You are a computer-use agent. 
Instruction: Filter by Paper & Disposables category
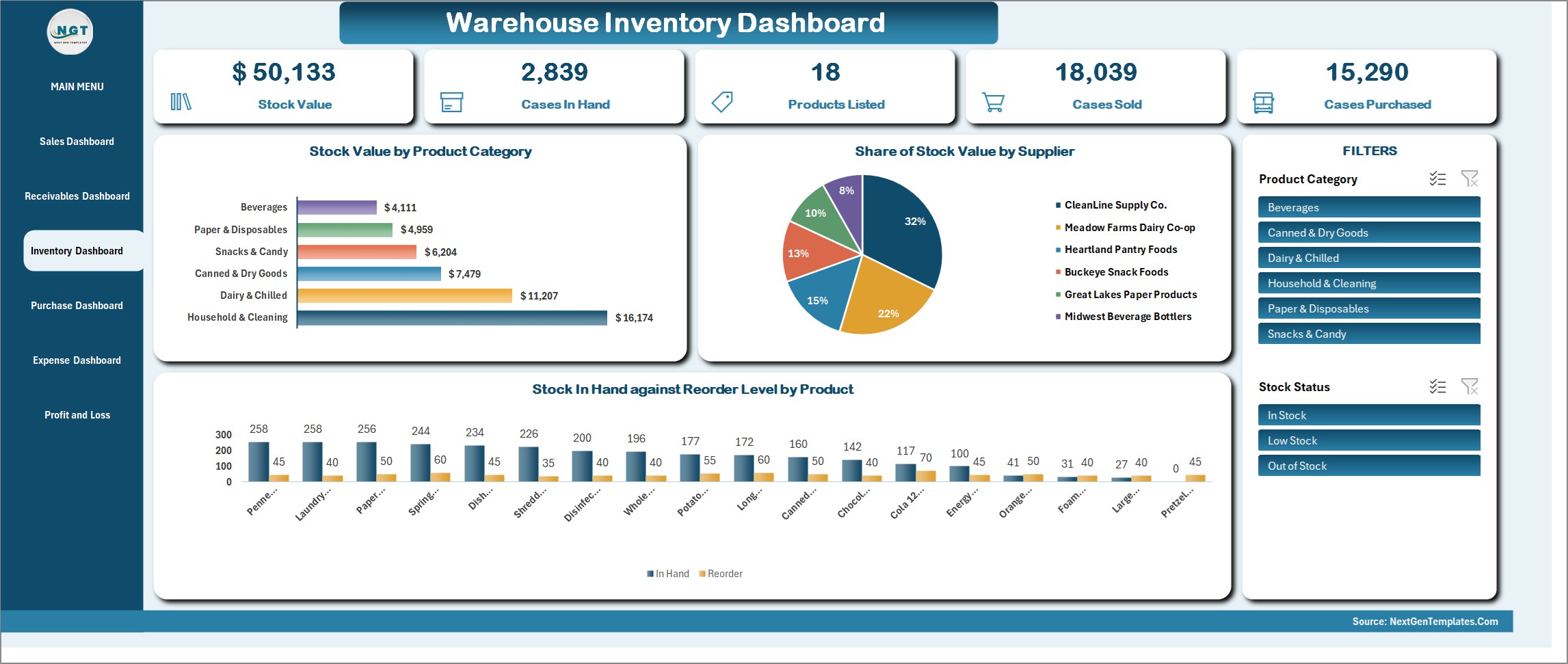[x=1369, y=308]
